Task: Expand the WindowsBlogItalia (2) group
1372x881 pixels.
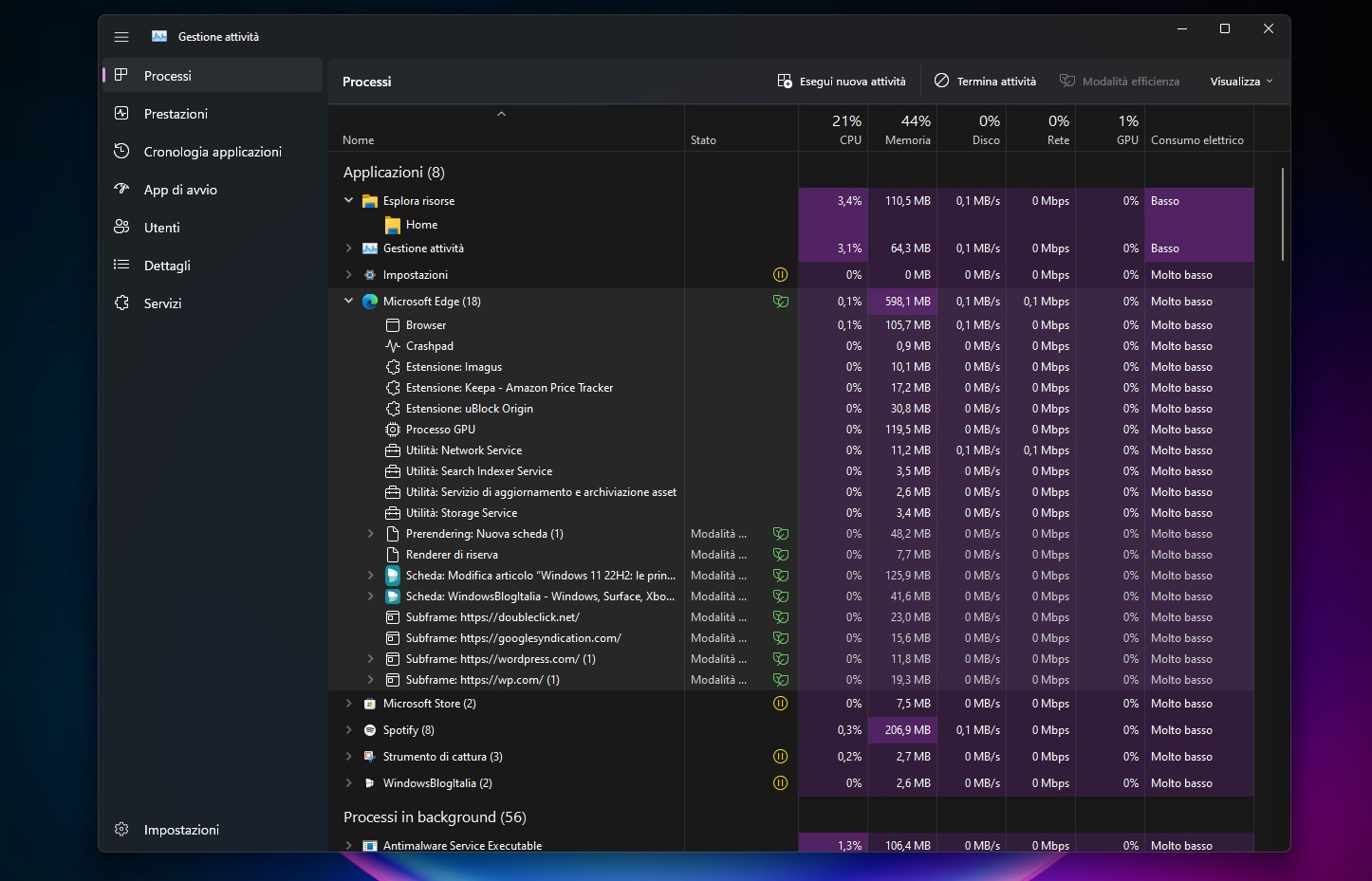Action: tap(348, 783)
